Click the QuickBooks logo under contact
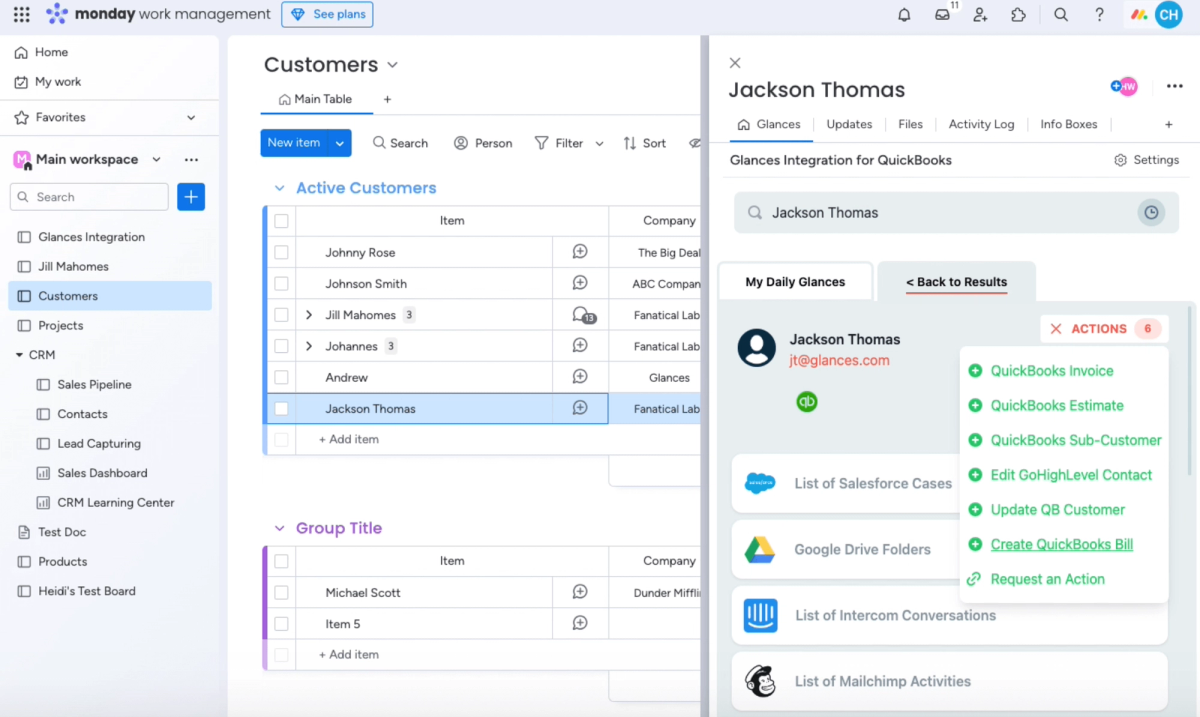Image resolution: width=1200 pixels, height=717 pixels. tap(807, 402)
